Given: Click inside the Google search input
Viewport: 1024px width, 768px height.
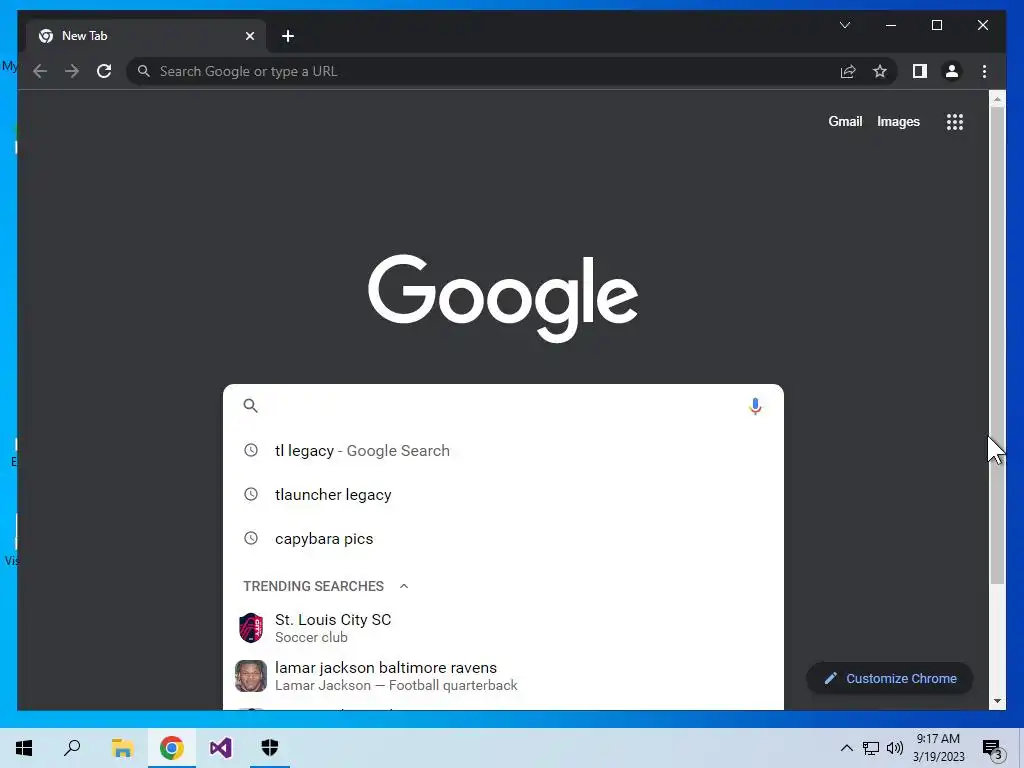Looking at the screenshot, I should (502, 406).
